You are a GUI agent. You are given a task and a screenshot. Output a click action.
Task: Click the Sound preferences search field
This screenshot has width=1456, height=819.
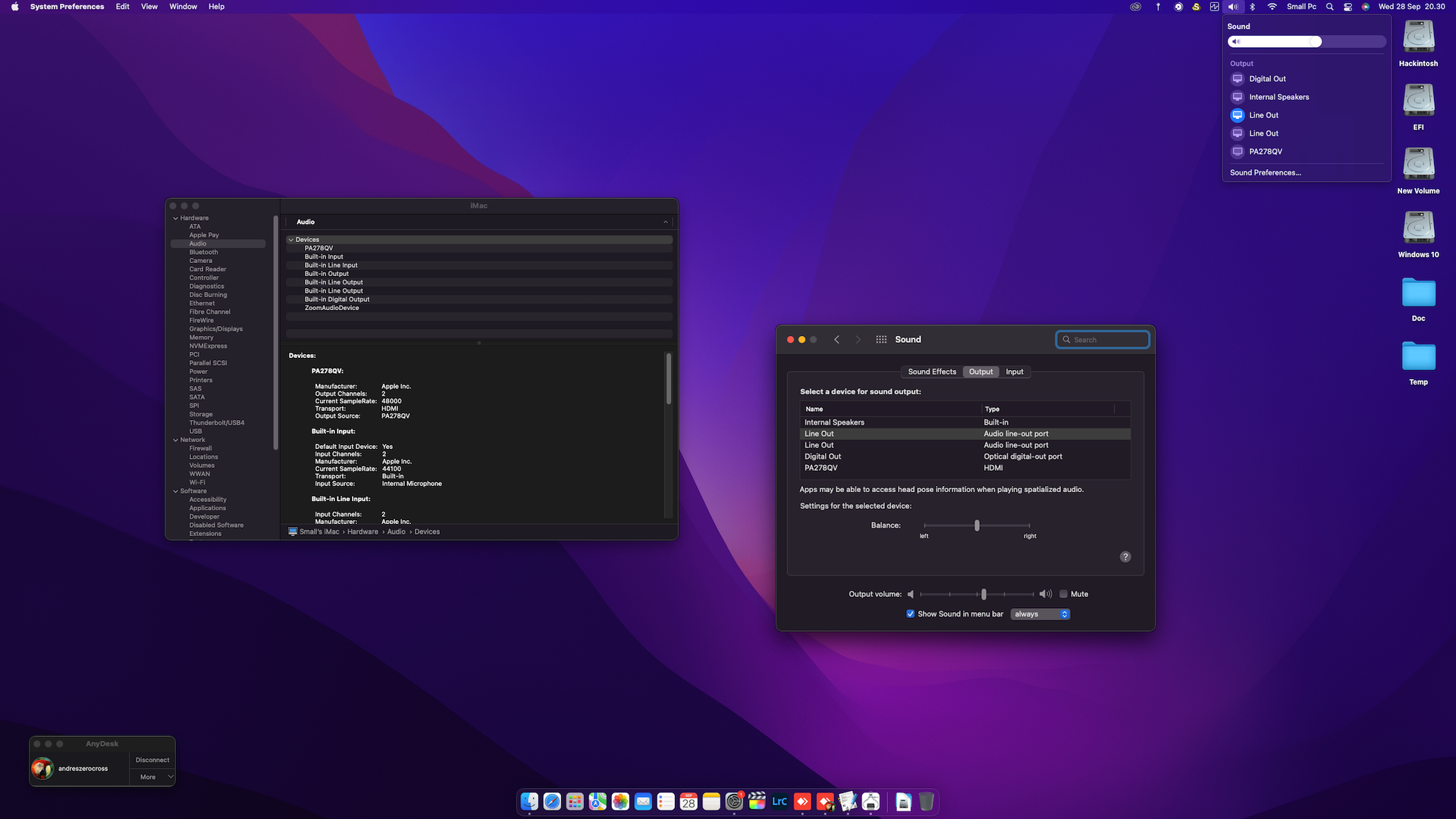pos(1103,340)
